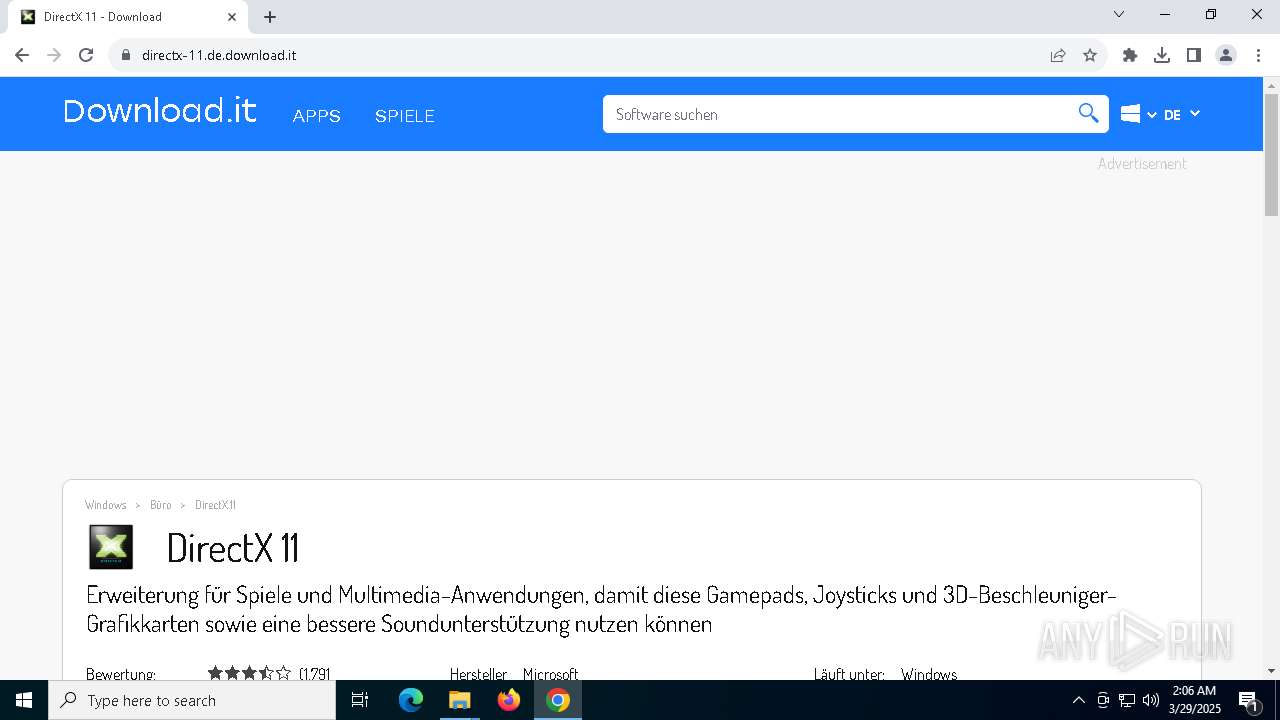Bookmark this page with the star icon

tap(1090, 55)
